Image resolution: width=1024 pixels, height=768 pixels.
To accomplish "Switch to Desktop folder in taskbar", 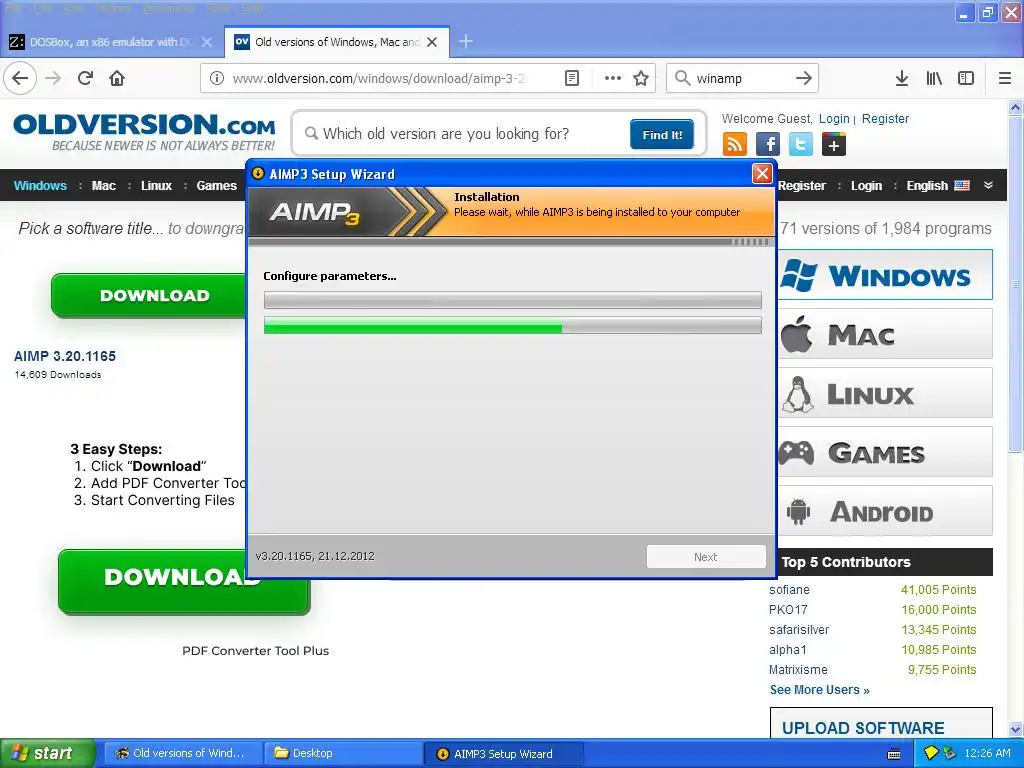I will pyautogui.click(x=342, y=753).
